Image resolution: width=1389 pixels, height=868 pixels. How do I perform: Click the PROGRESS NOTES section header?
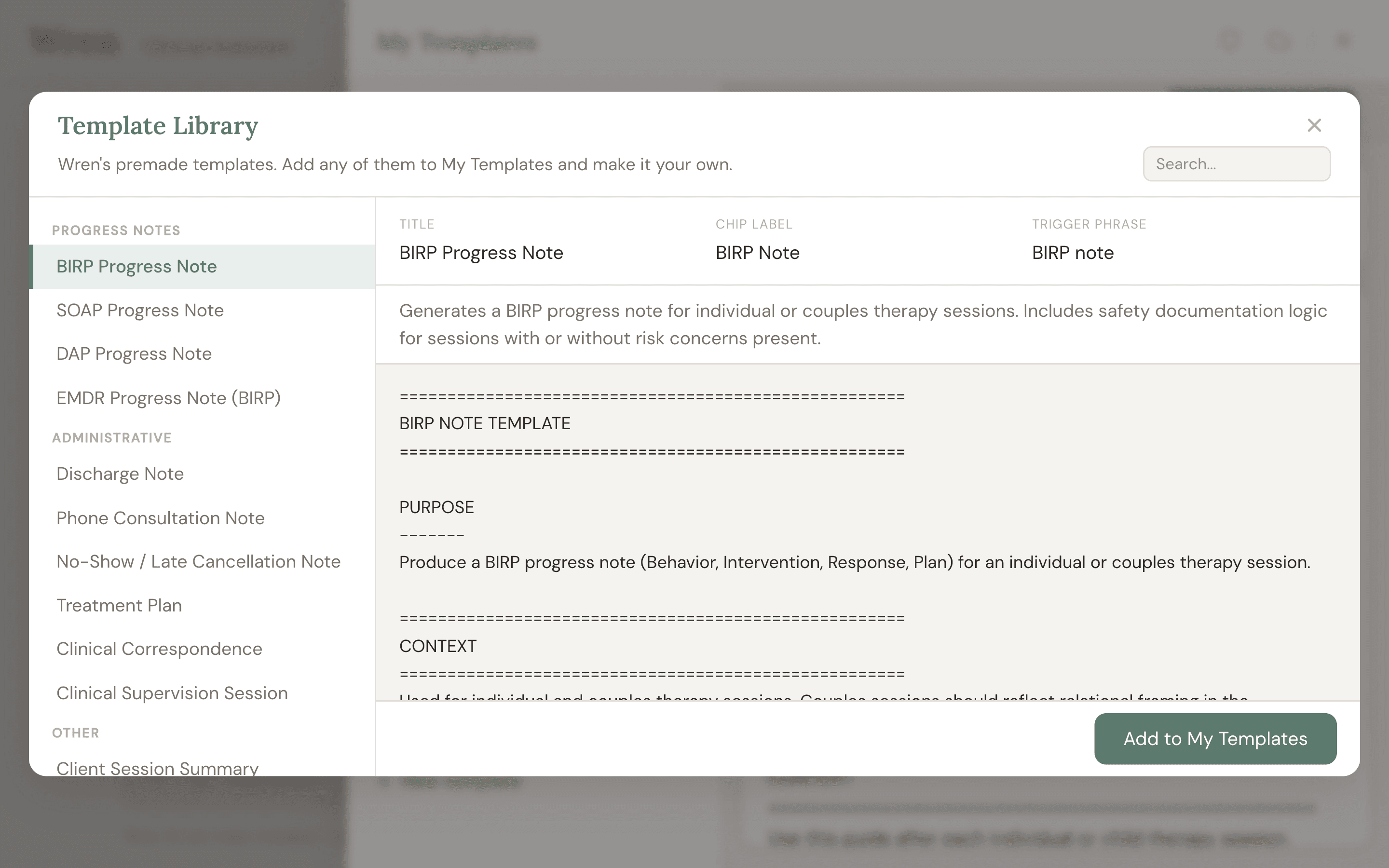[116, 230]
